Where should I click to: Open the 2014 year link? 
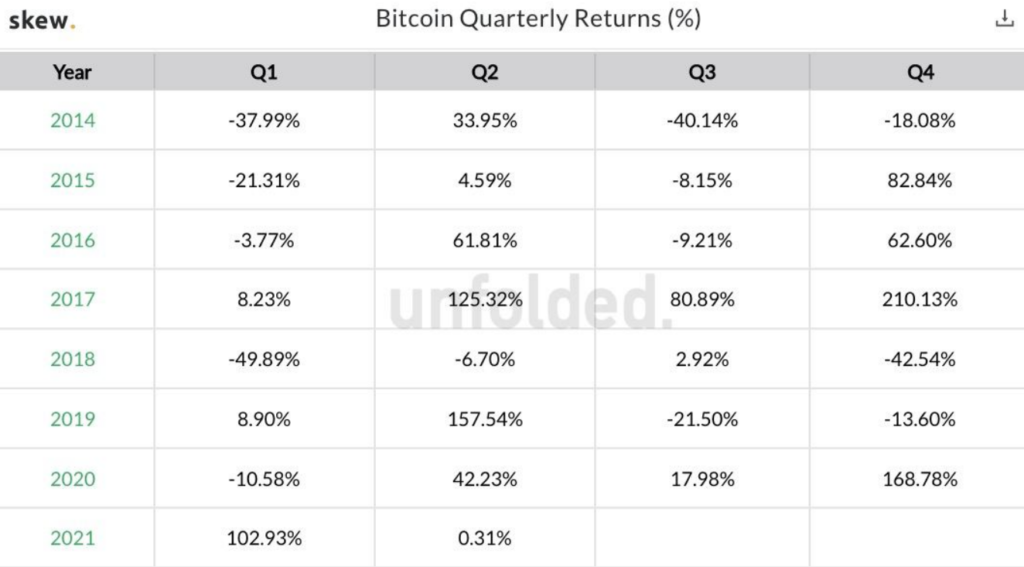point(73,121)
